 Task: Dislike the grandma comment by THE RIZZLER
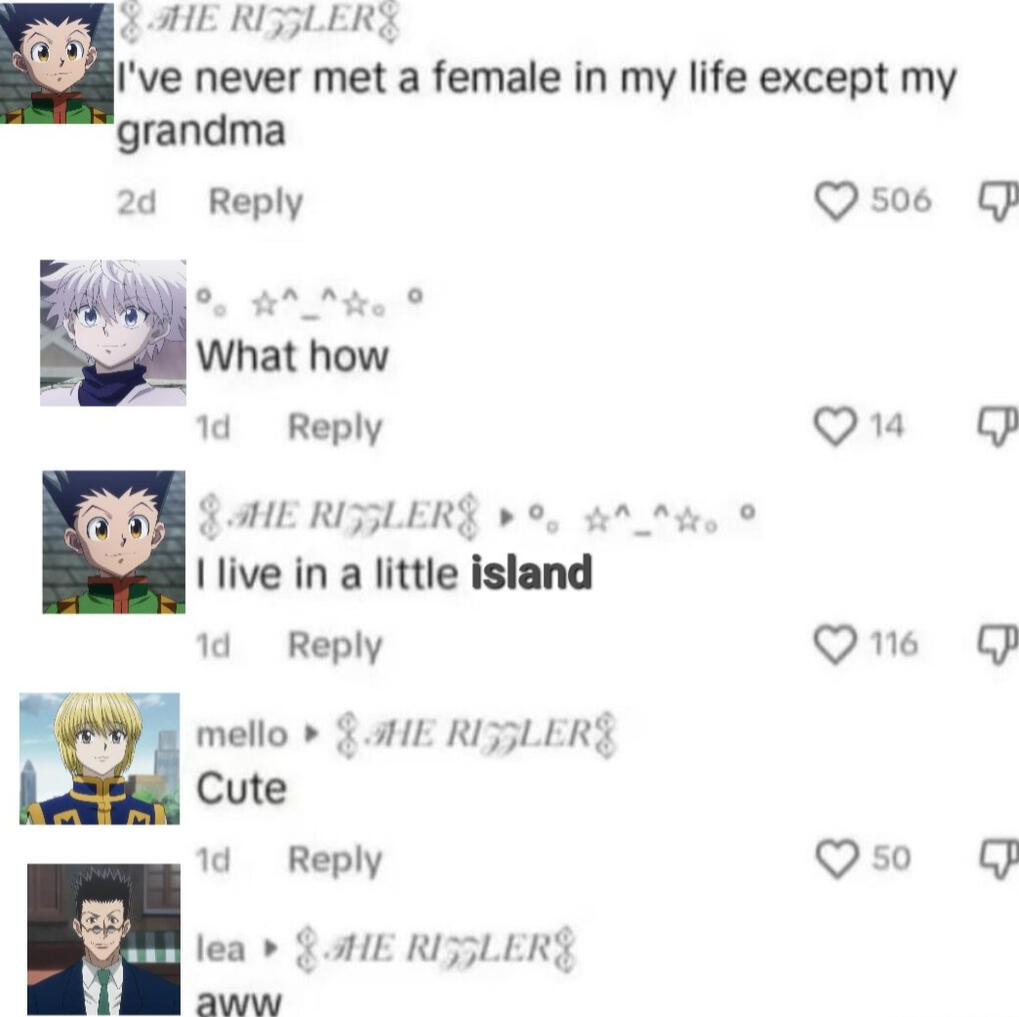(999, 201)
